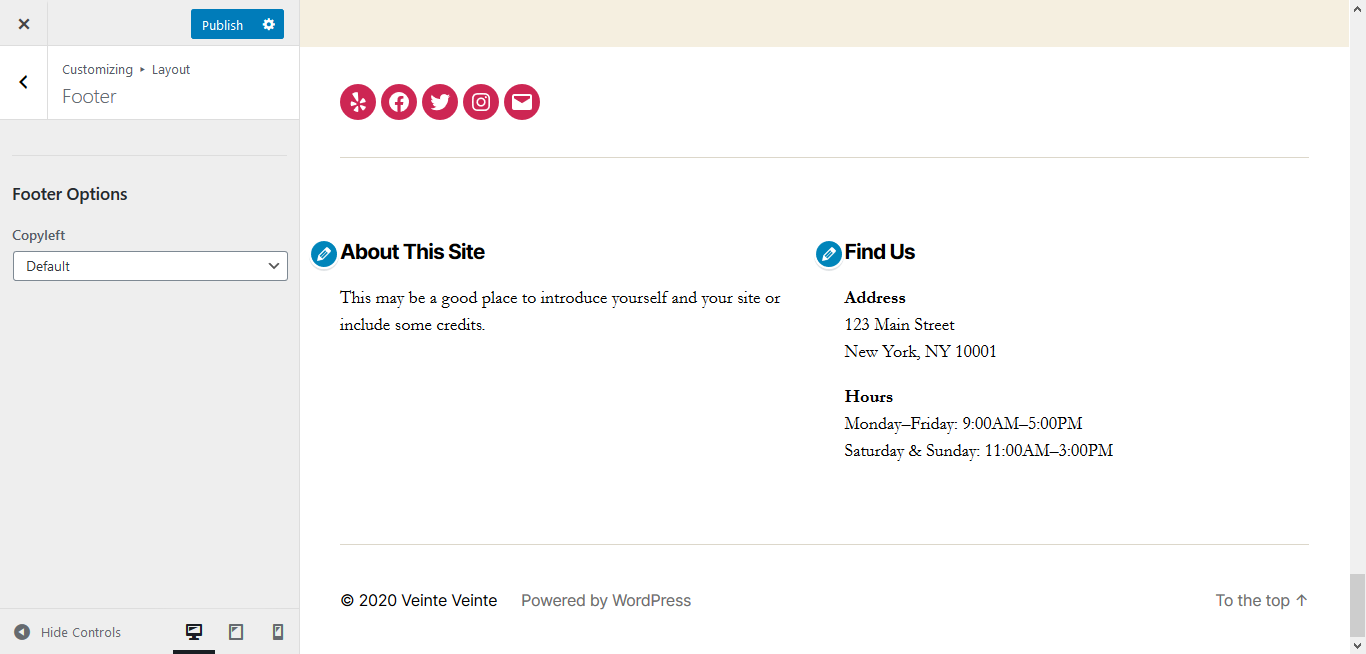Click the Yelp social icon
Image resolution: width=1366 pixels, height=654 pixels.
pos(358,102)
